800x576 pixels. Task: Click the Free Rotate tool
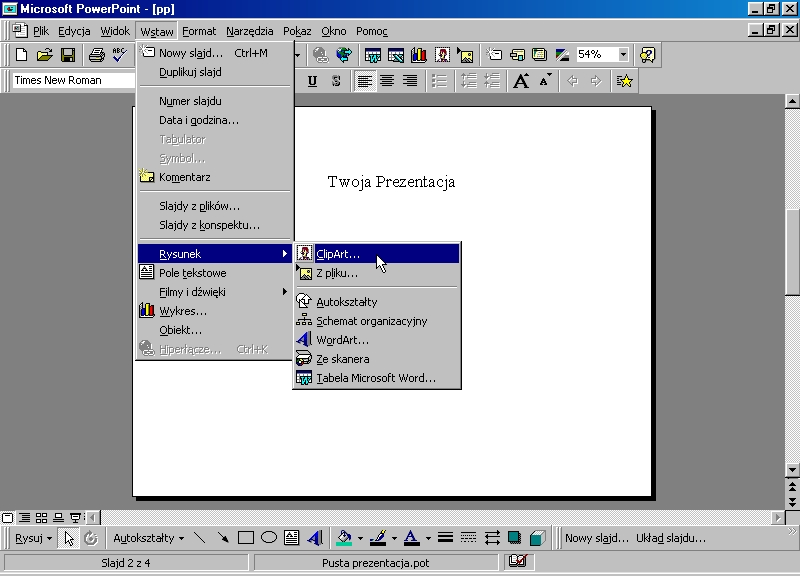coord(91,538)
